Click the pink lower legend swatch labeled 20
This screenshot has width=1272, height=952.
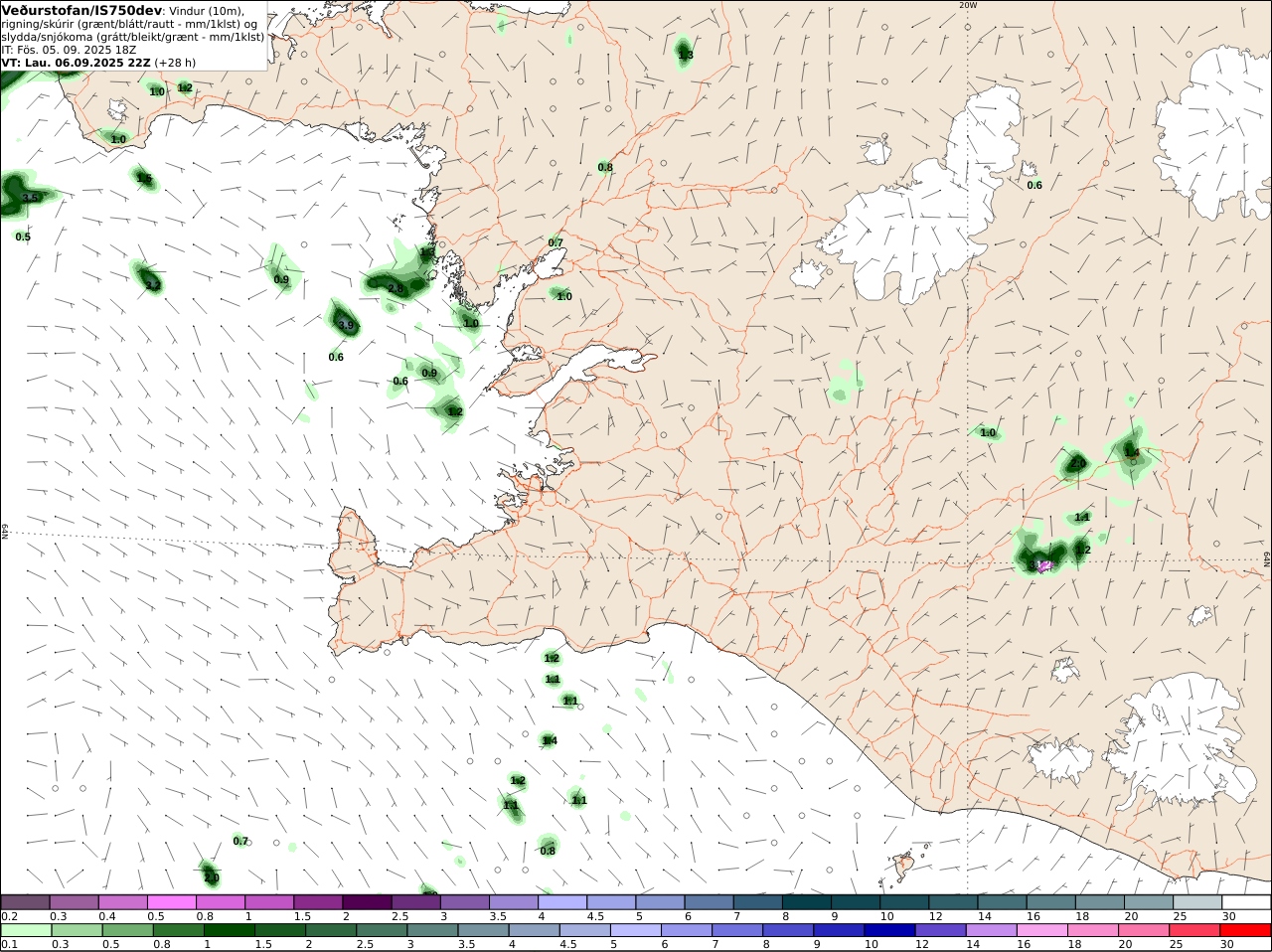(1142, 930)
